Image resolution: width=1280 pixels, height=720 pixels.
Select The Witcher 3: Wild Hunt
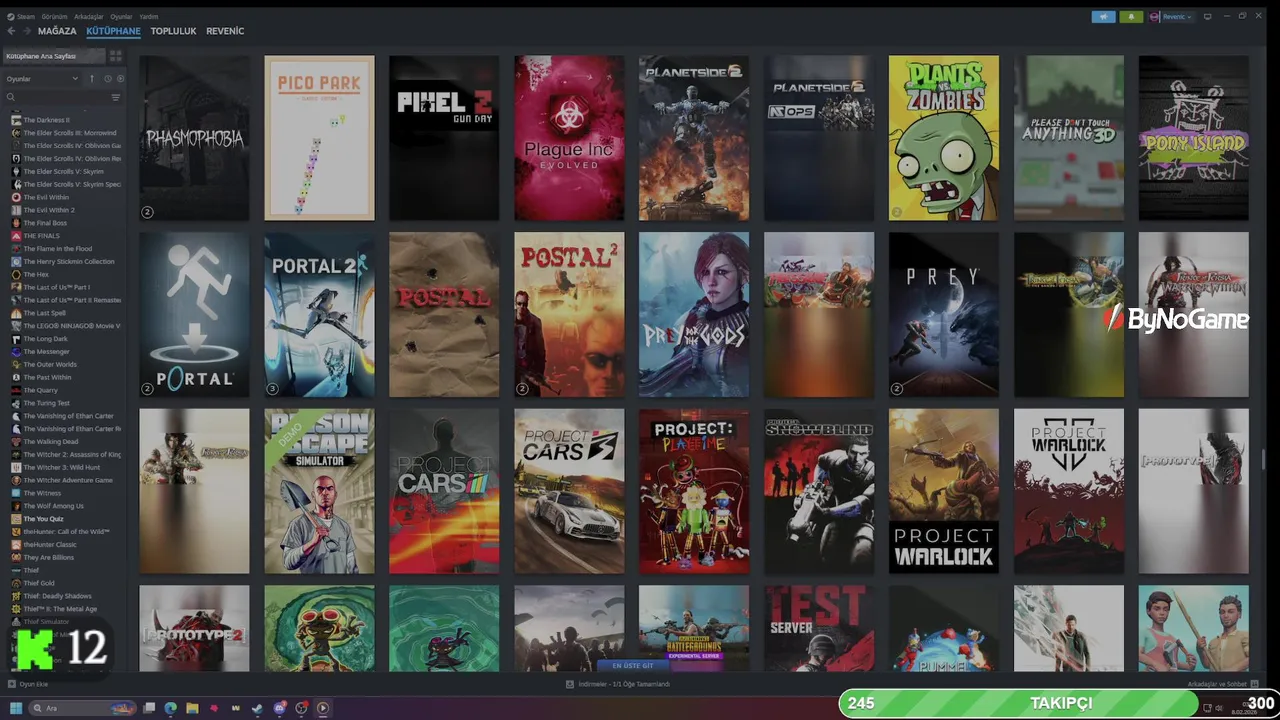click(x=61, y=467)
